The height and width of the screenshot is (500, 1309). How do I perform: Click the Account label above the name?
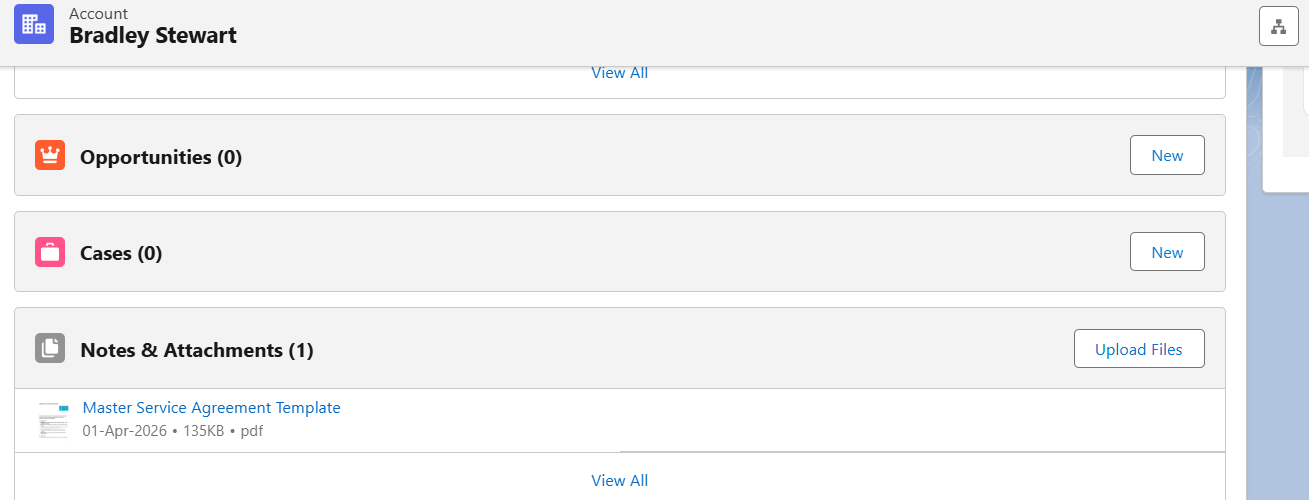pyautogui.click(x=98, y=14)
